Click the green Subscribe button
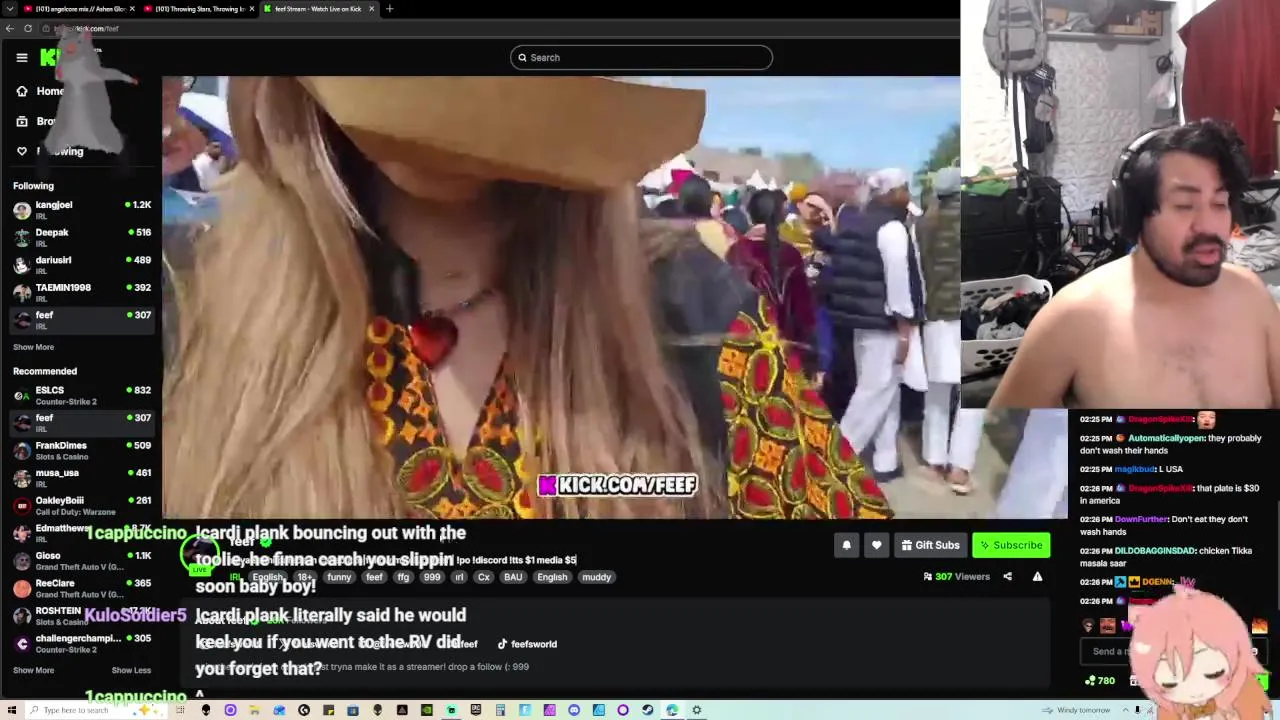The width and height of the screenshot is (1280, 720). point(1011,545)
